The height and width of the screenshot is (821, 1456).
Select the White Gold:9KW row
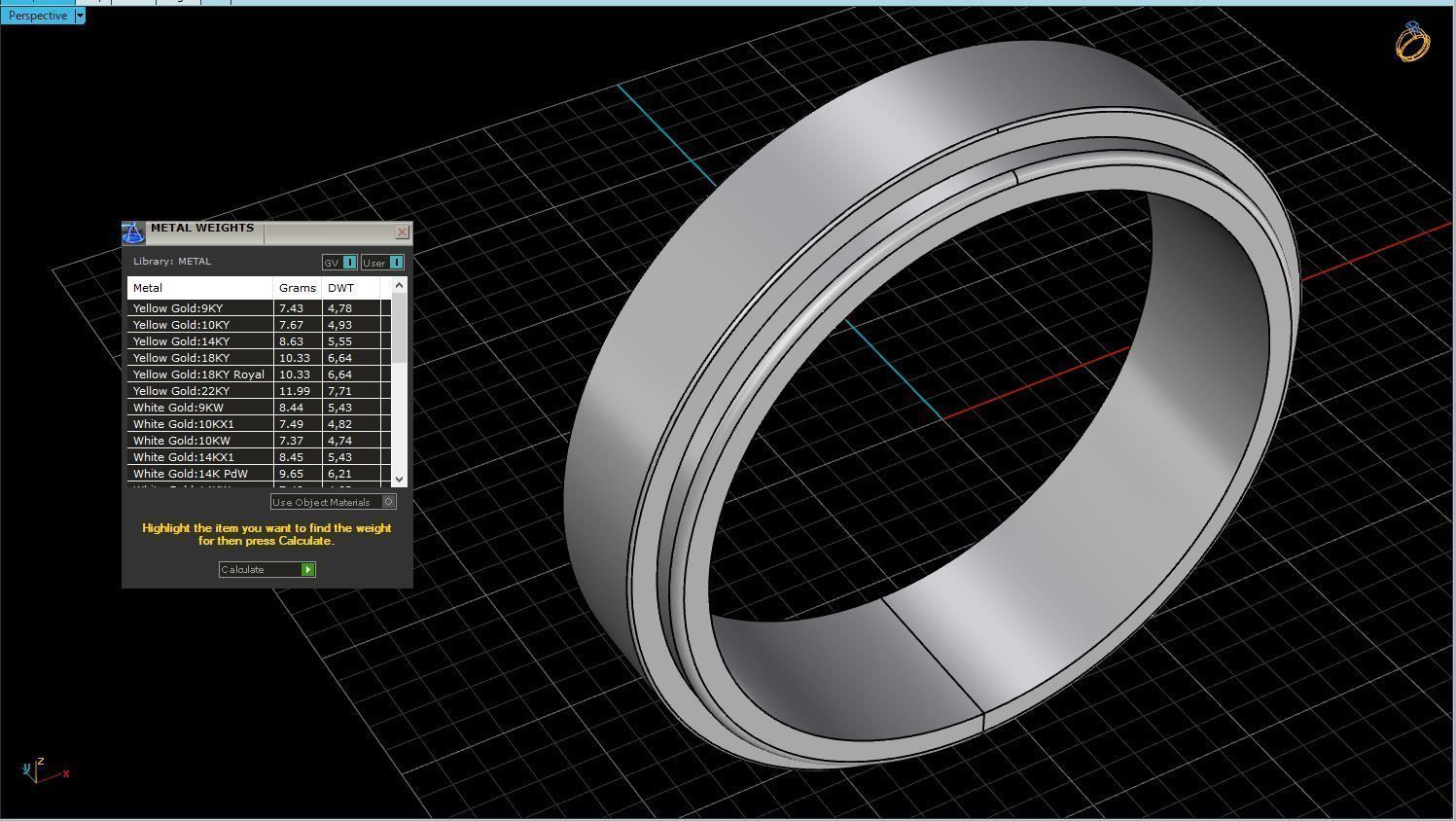tap(259, 408)
